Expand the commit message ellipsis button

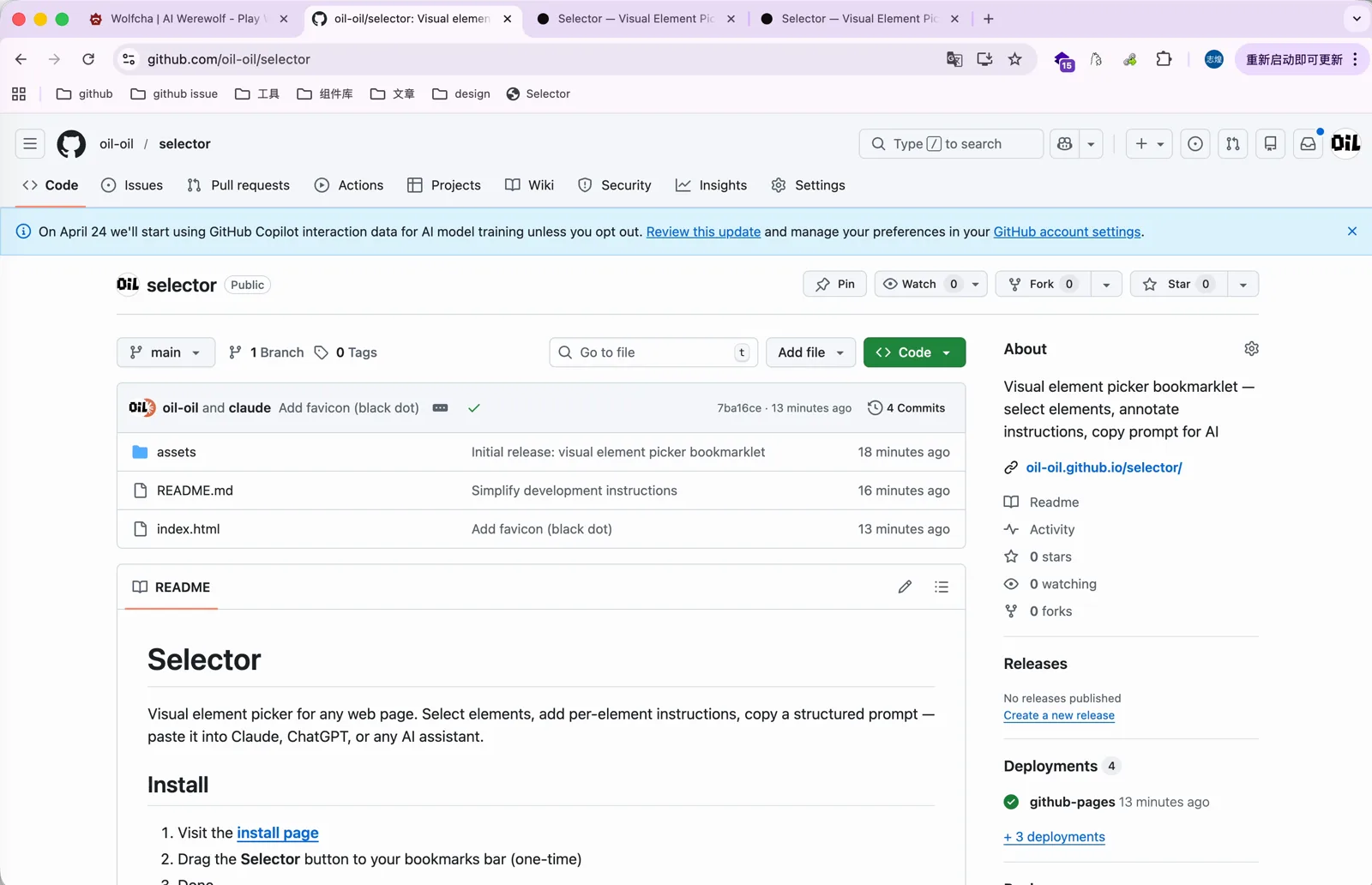tap(441, 408)
